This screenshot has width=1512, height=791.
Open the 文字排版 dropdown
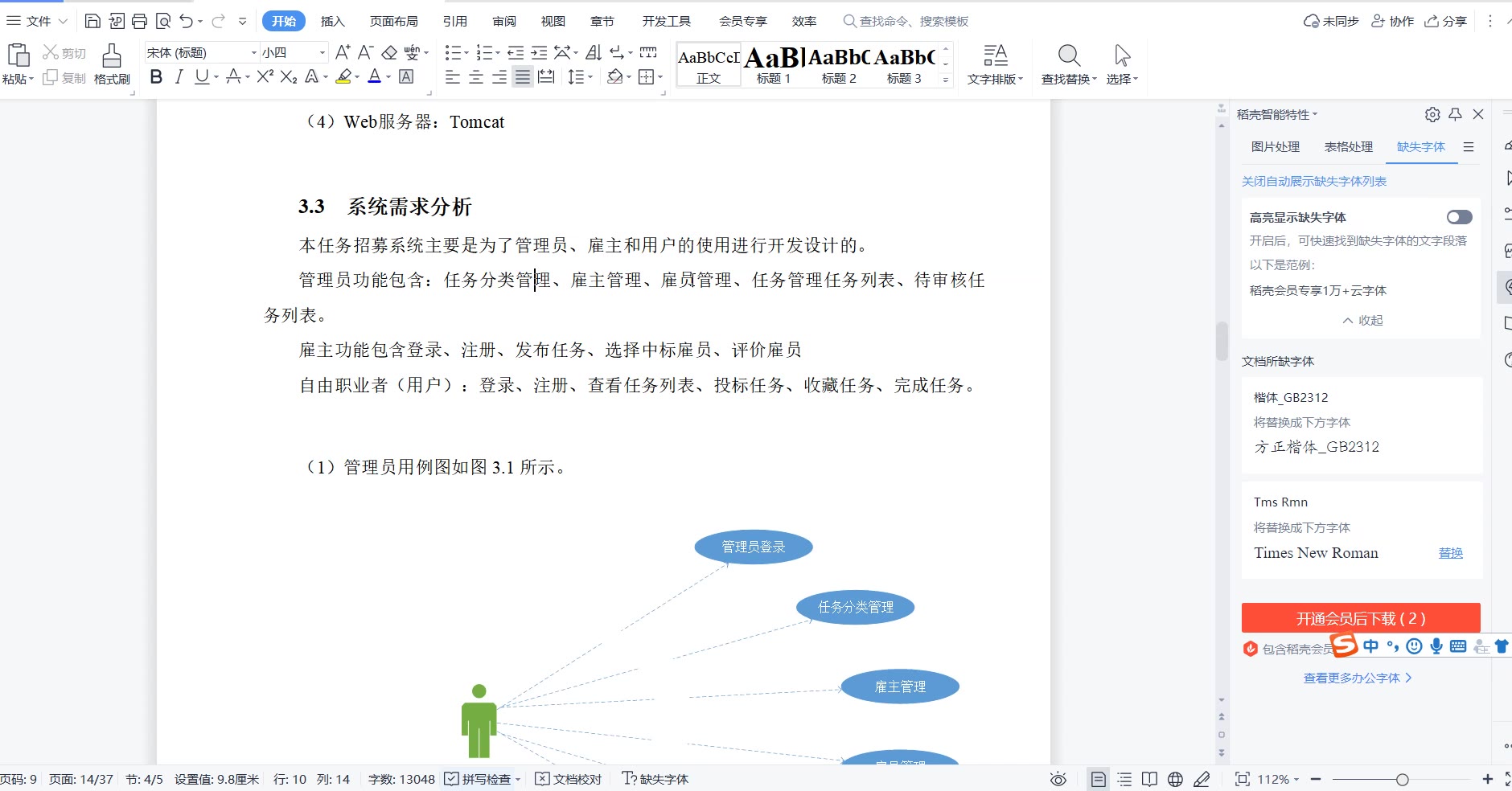pyautogui.click(x=995, y=79)
